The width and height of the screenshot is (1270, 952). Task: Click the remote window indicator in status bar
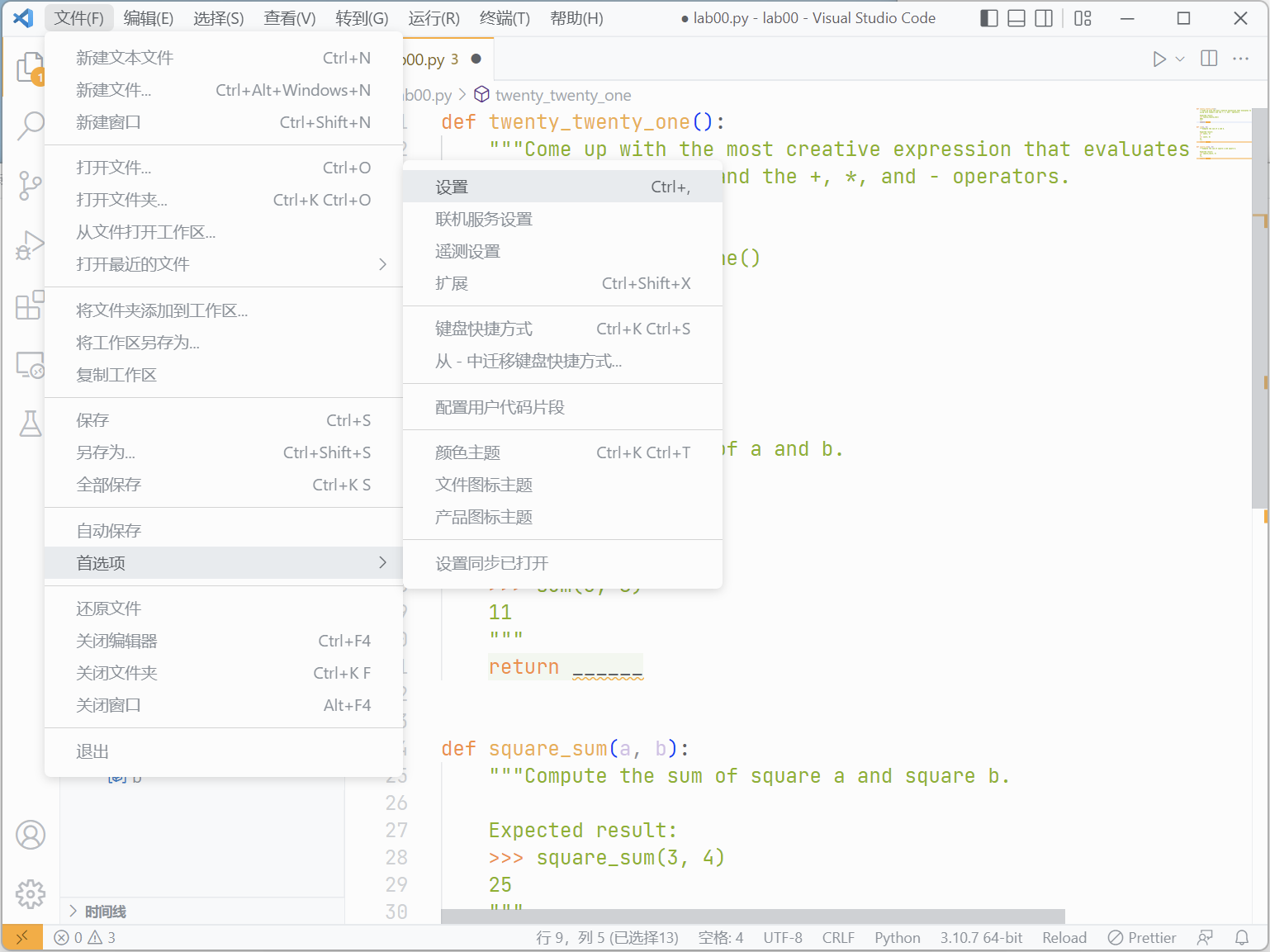pyautogui.click(x=22, y=937)
